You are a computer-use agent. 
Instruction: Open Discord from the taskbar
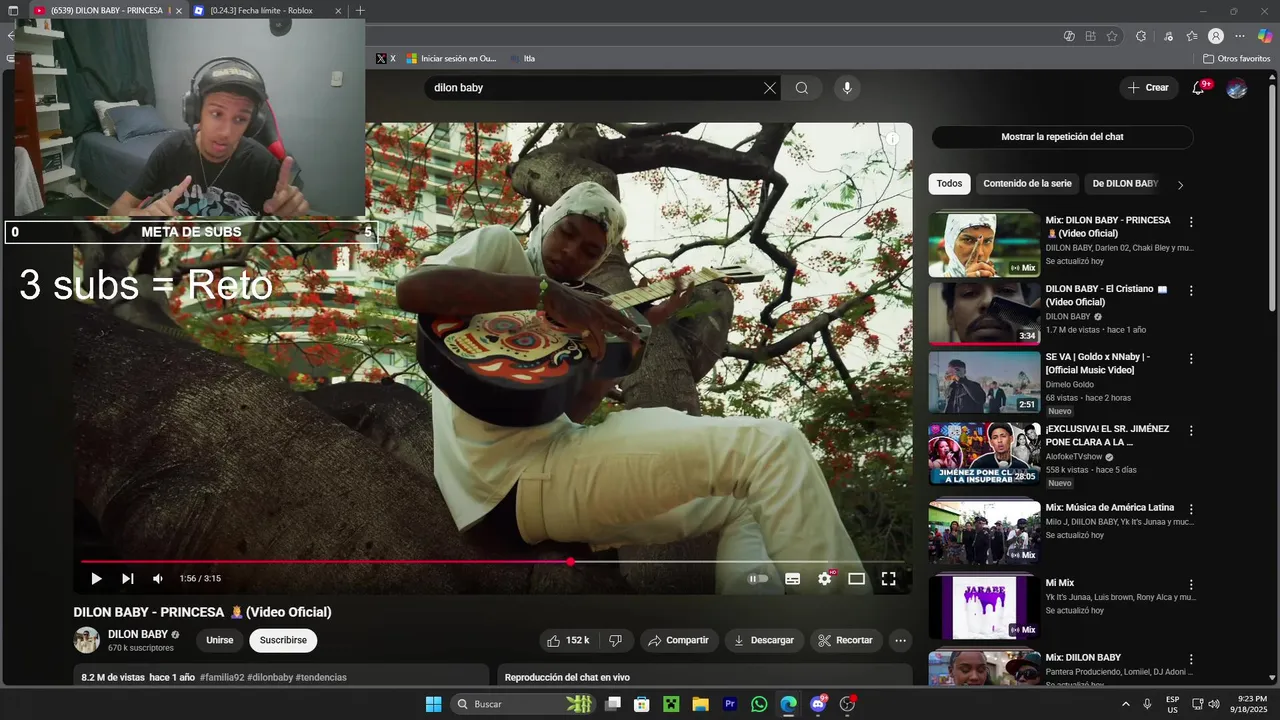point(818,704)
